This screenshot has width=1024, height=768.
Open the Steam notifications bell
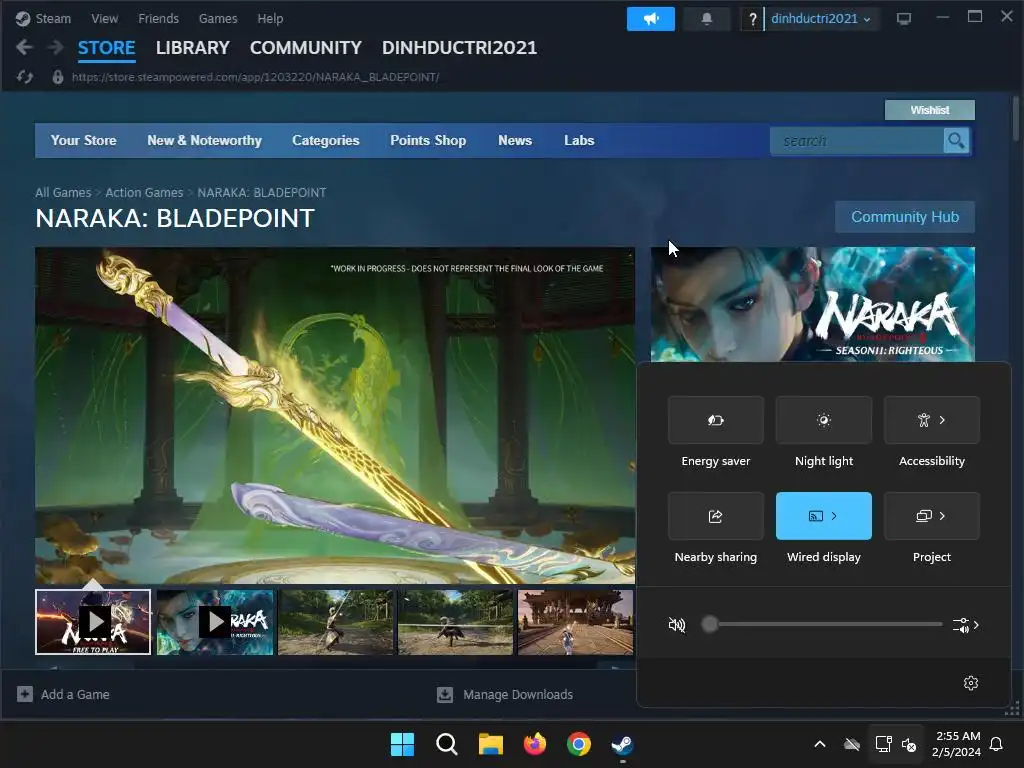tap(707, 19)
